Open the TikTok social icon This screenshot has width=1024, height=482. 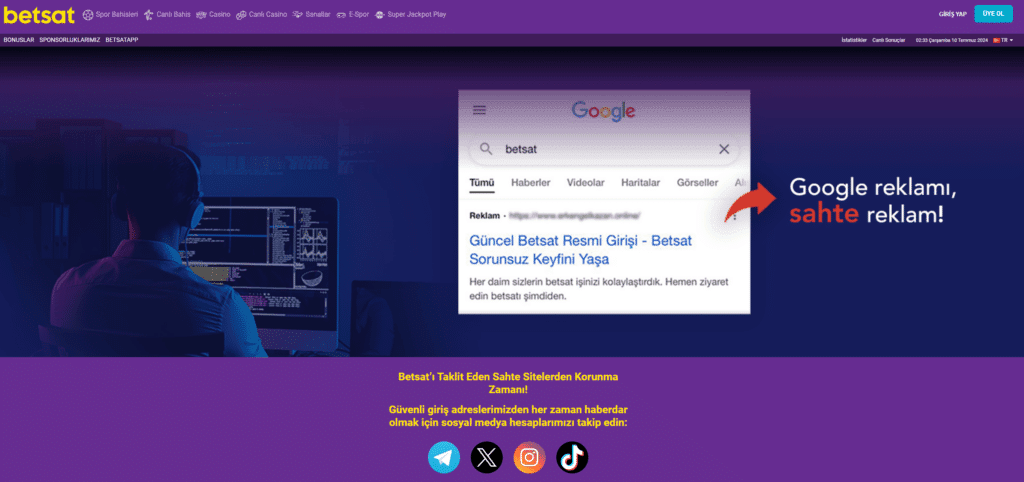point(572,457)
